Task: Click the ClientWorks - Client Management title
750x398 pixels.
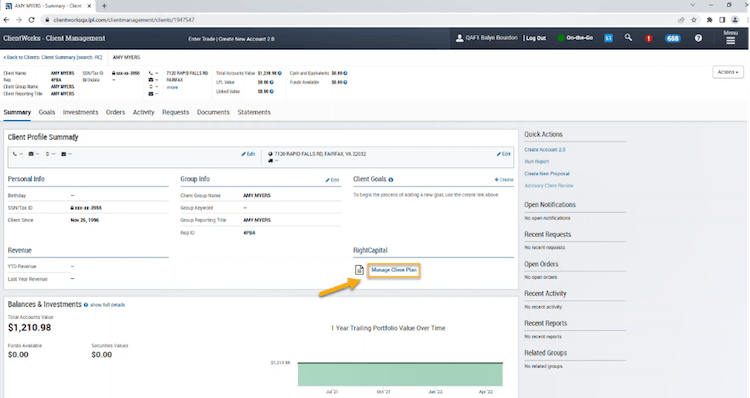Action: (x=54, y=38)
